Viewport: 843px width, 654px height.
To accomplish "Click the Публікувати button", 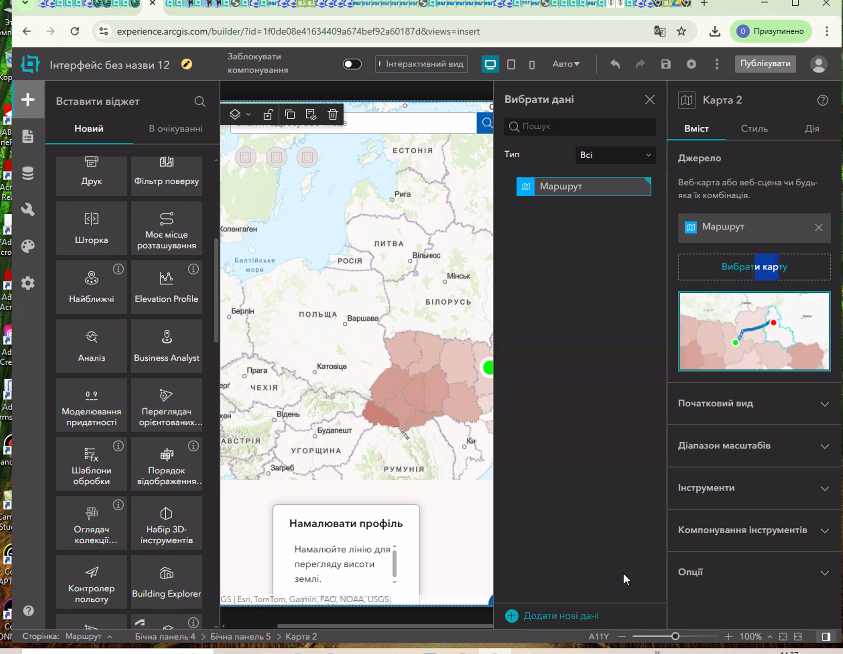I will (x=765, y=64).
